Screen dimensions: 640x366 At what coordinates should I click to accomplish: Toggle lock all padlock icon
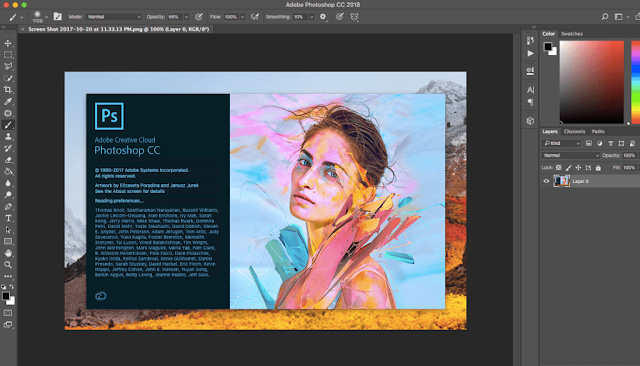598,168
